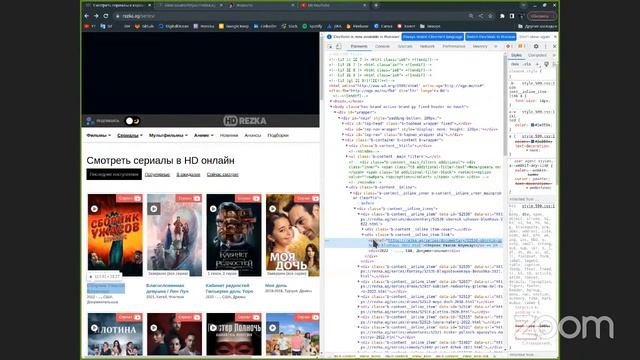Open the Spotify bookmark
Viewport: 640px width, 360px height.
click(312, 26)
